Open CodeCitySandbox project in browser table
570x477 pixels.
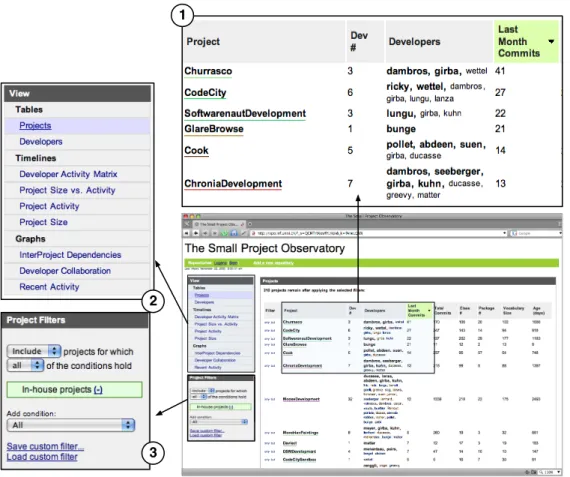[299, 460]
